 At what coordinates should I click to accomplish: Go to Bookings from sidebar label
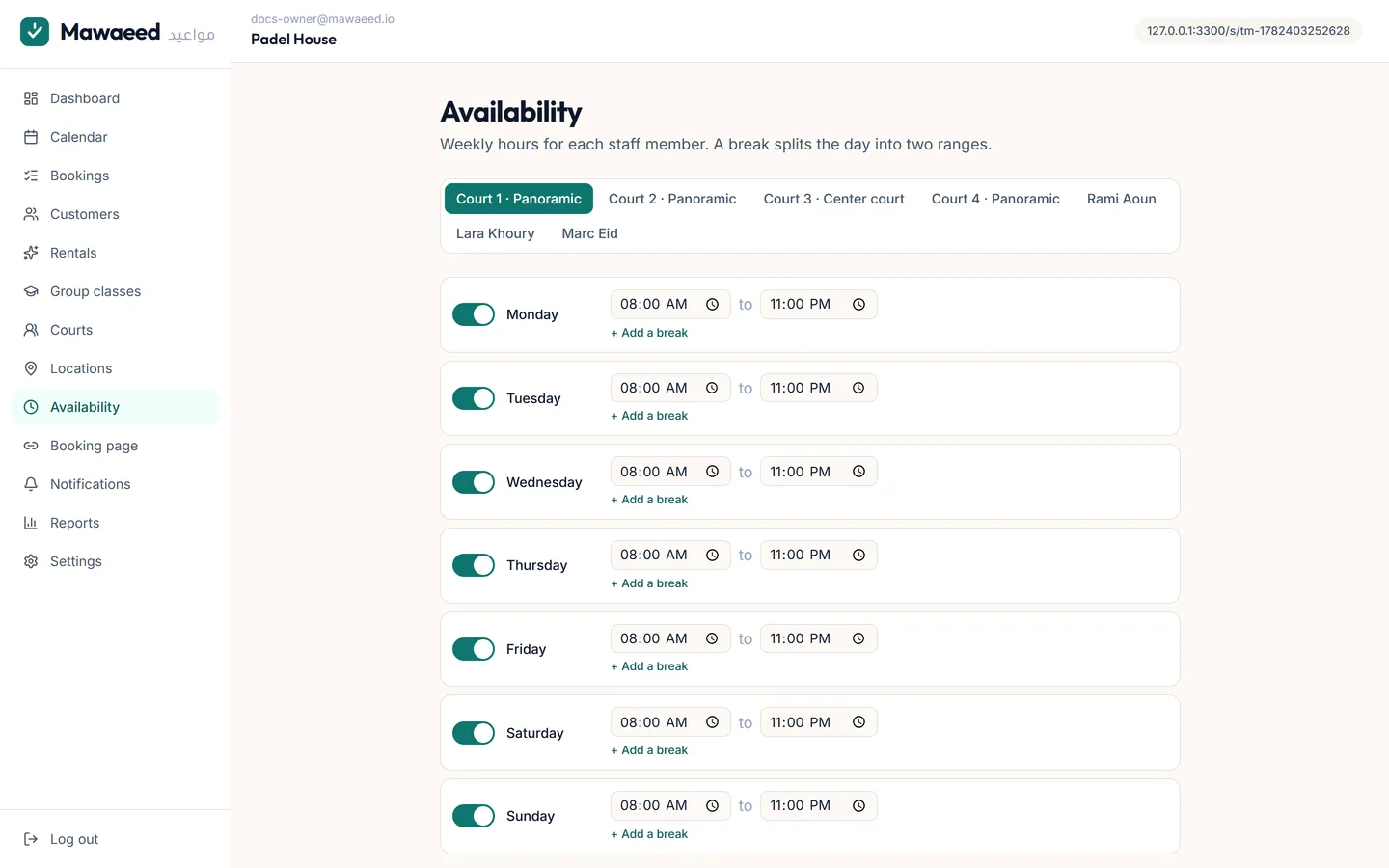pos(79,176)
